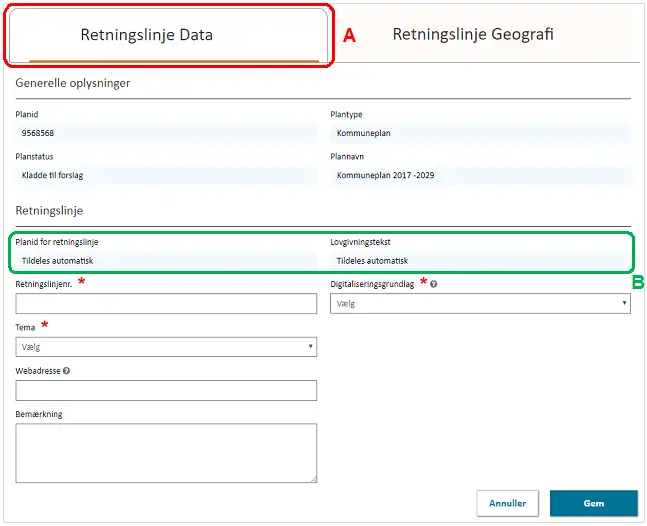This screenshot has height=526, width=647.
Task: Open the Tema dropdown list
Action: coord(166,347)
